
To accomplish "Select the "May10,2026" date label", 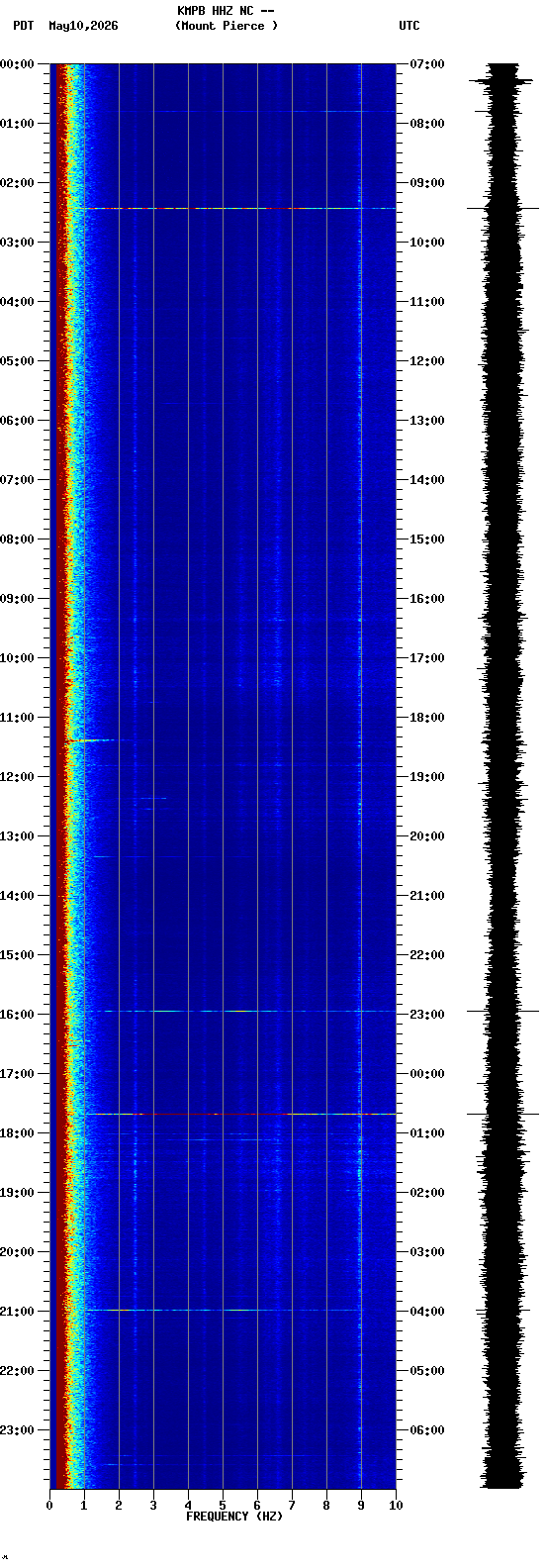I will tap(83, 26).
